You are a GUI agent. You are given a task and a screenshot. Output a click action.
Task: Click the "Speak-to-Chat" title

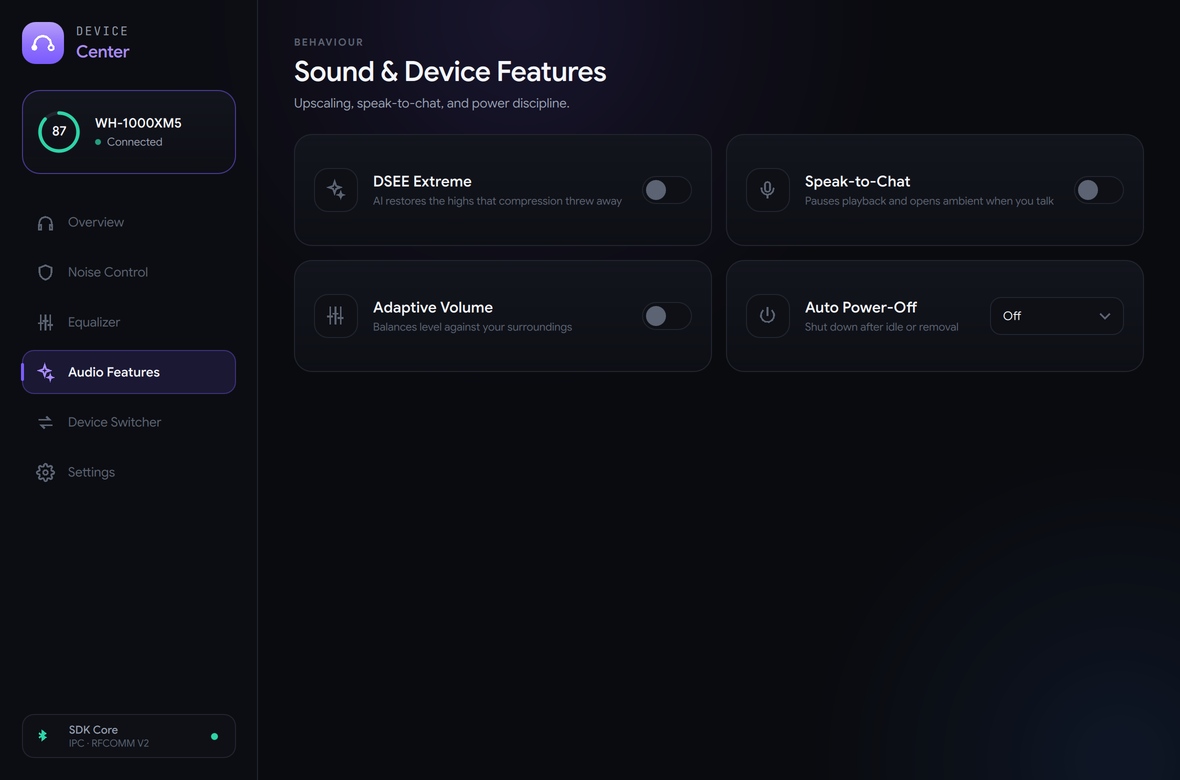click(x=857, y=181)
